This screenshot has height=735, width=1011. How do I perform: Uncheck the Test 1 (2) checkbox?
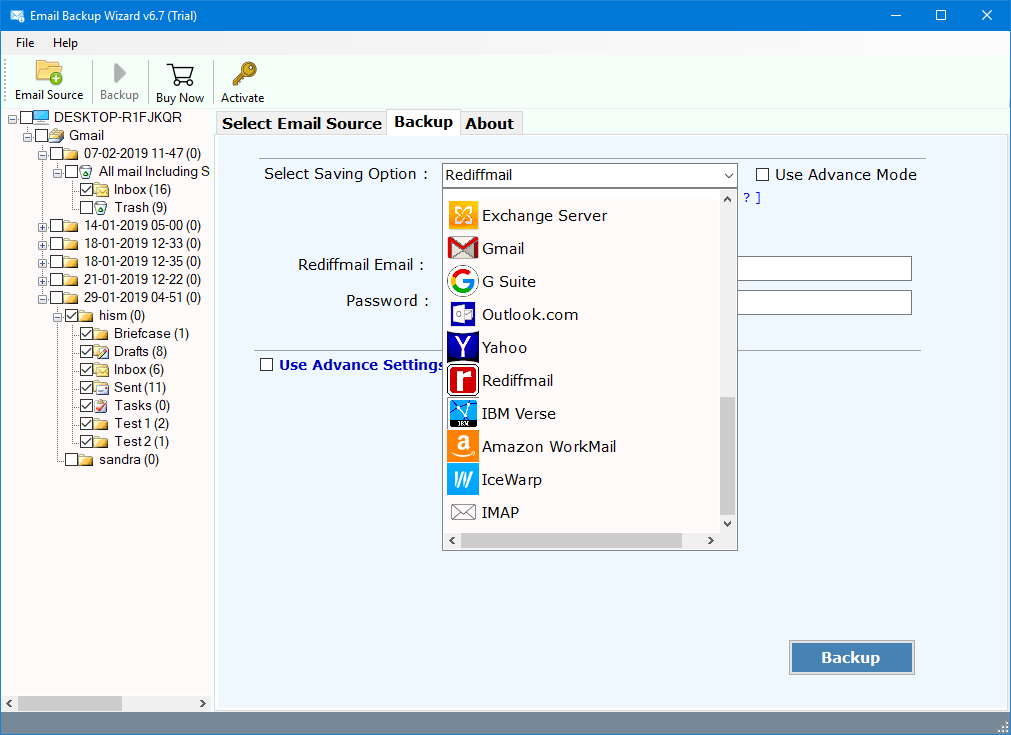(x=86, y=424)
